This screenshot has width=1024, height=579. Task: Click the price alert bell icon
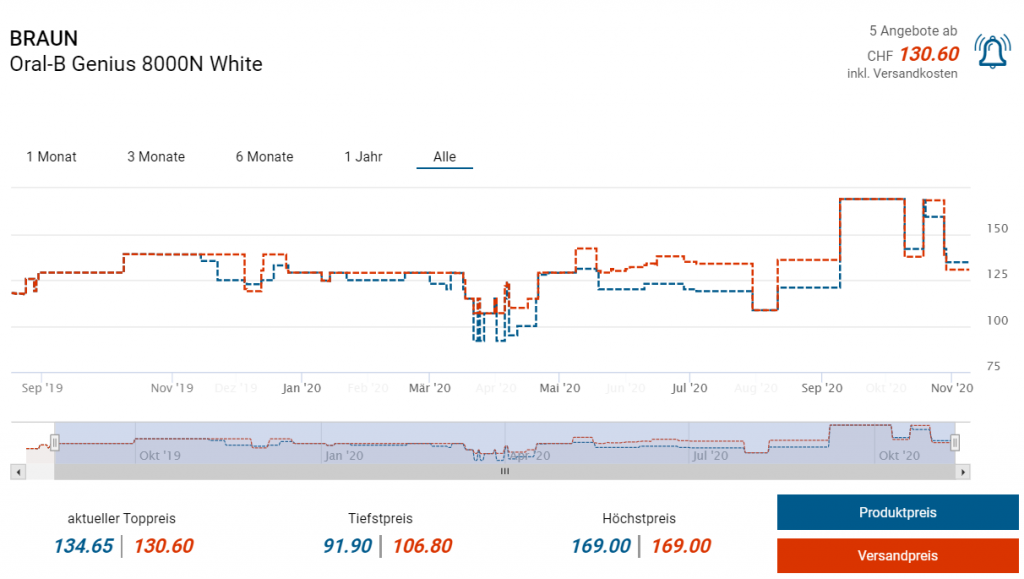(992, 52)
